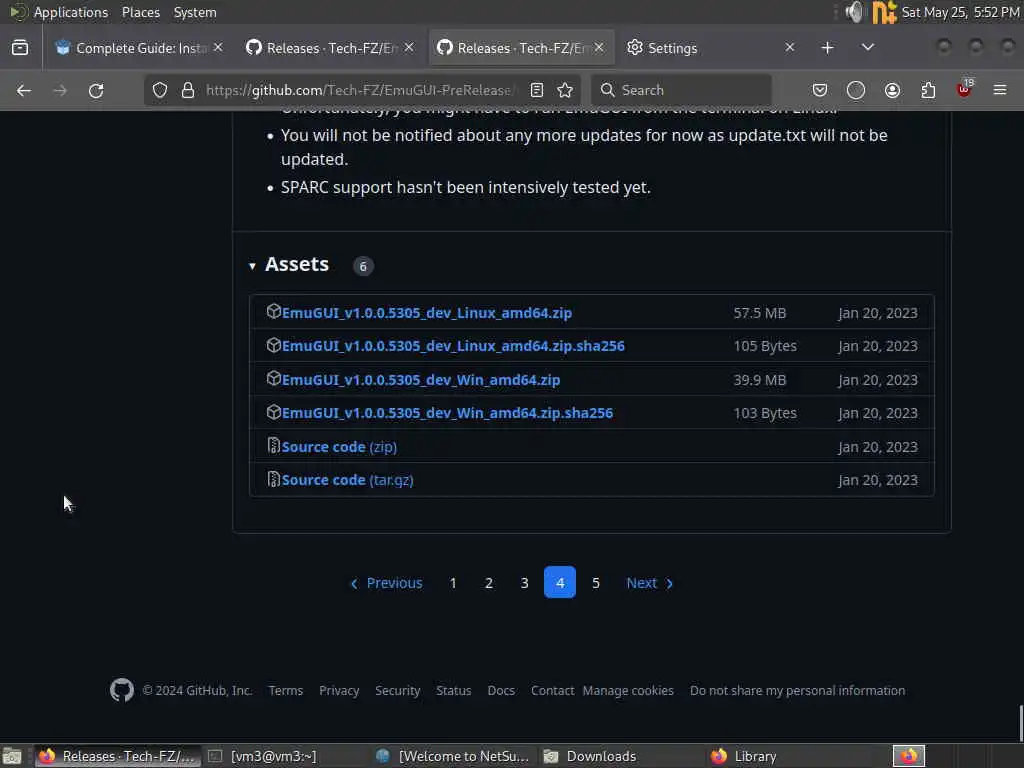Go to the Previous releases page
1024x768 pixels.
pos(387,583)
